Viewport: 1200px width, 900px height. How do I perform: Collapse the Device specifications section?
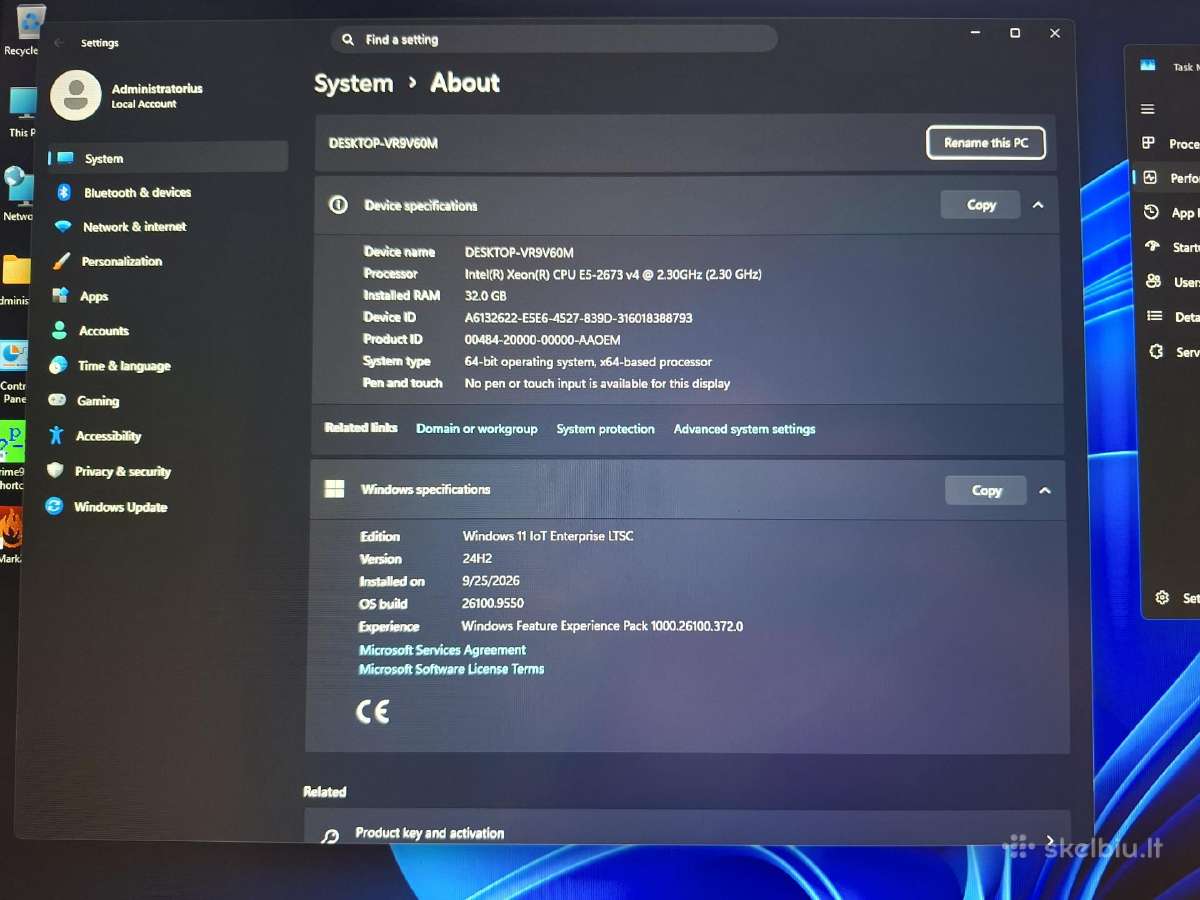point(1038,205)
